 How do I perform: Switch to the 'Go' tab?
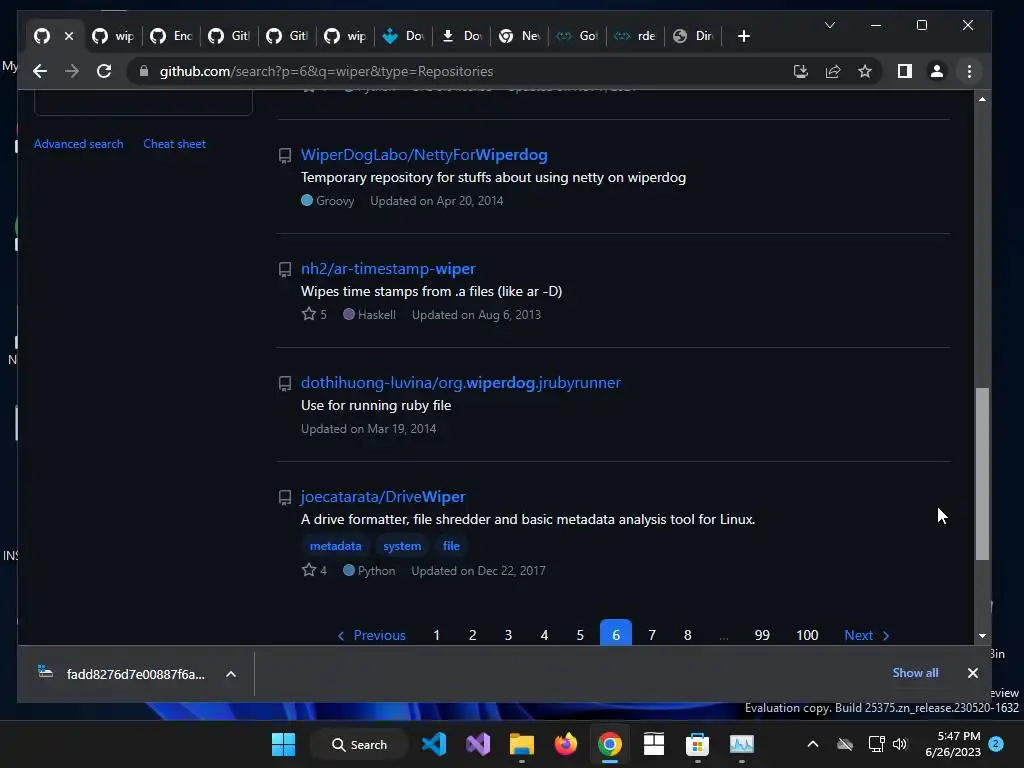click(x=579, y=36)
